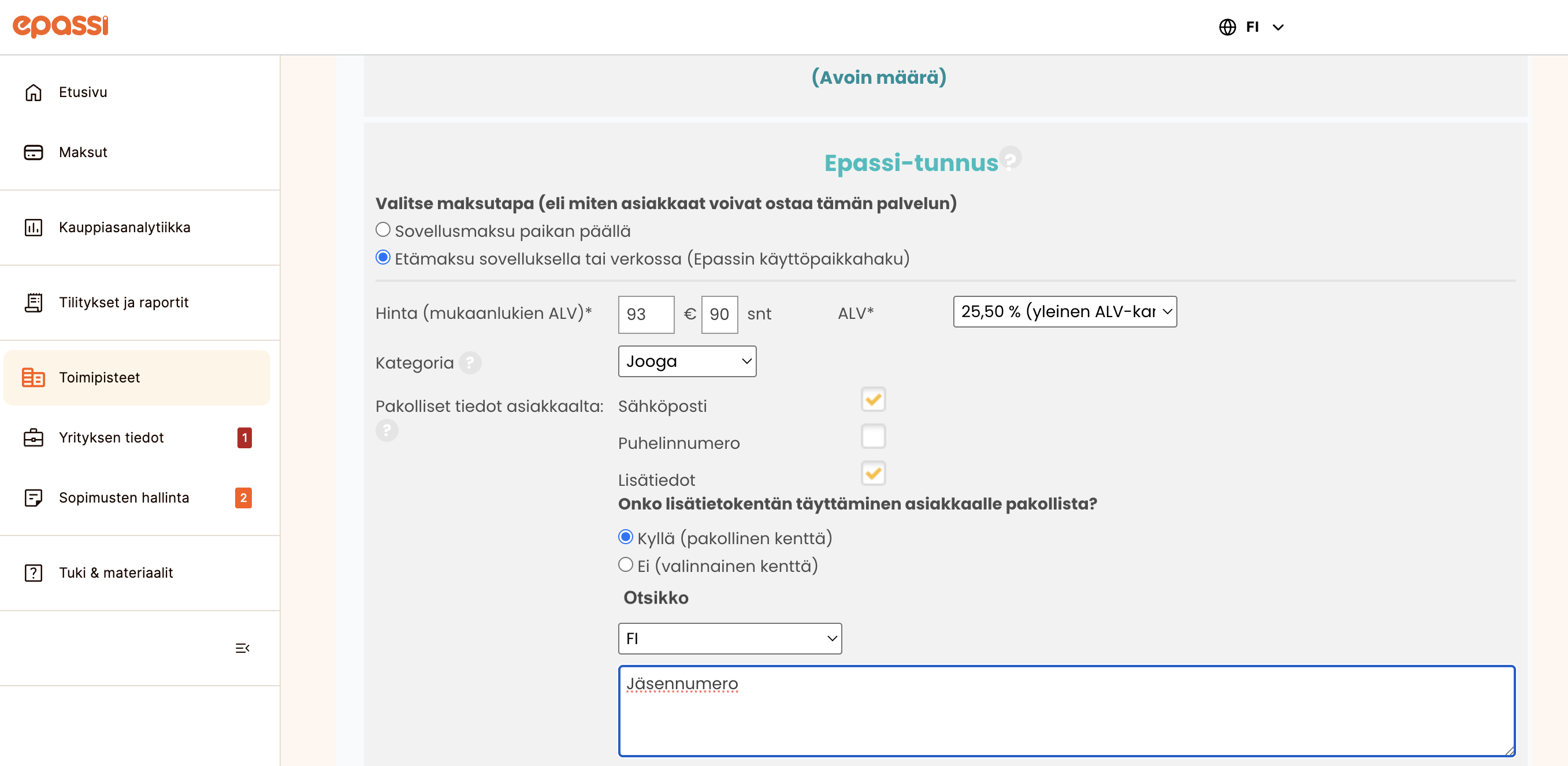Viewport: 1568px width, 766px height.
Task: Click the (Avoin määrä) heading
Action: [879, 77]
